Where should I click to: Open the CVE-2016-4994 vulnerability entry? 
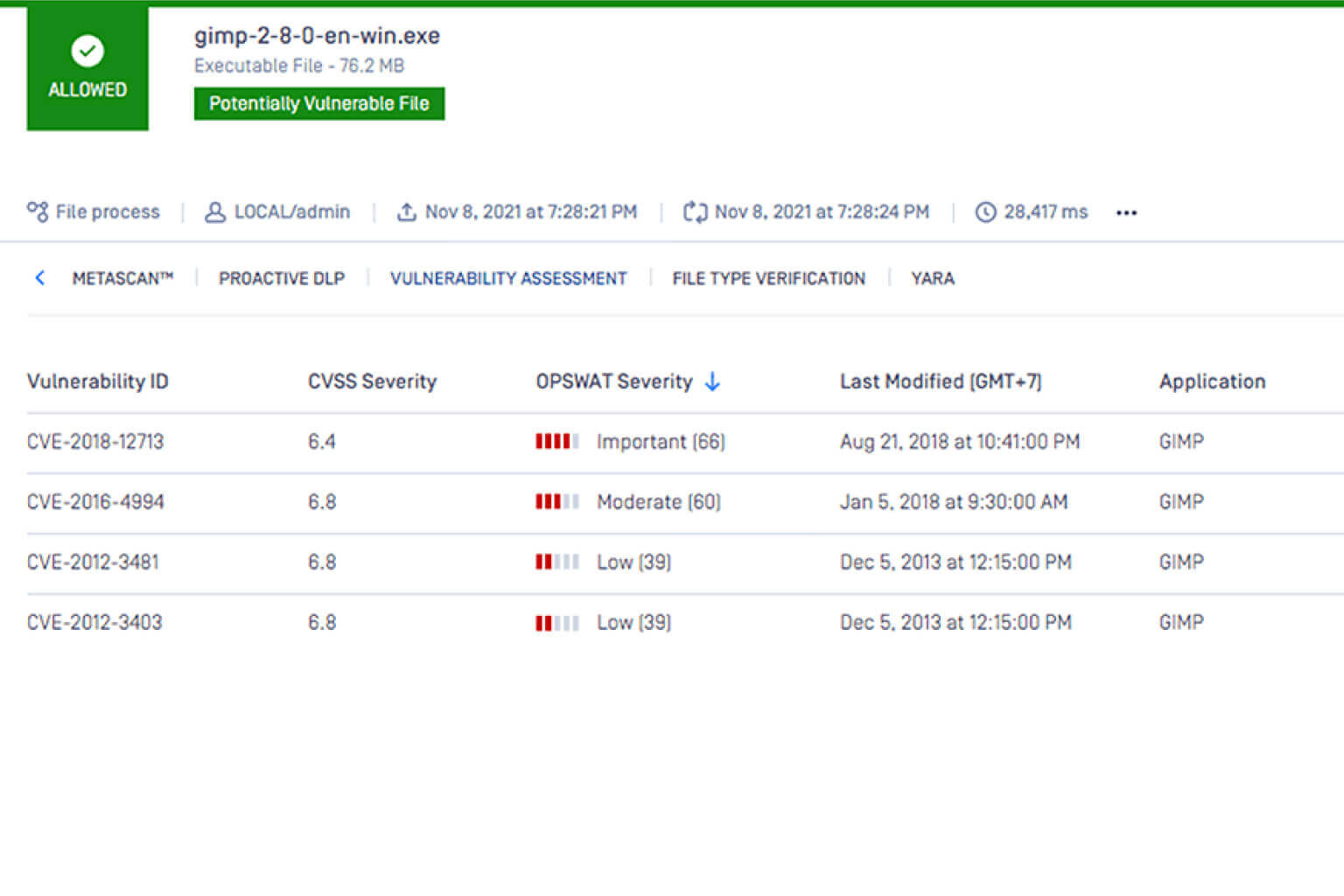tap(95, 502)
